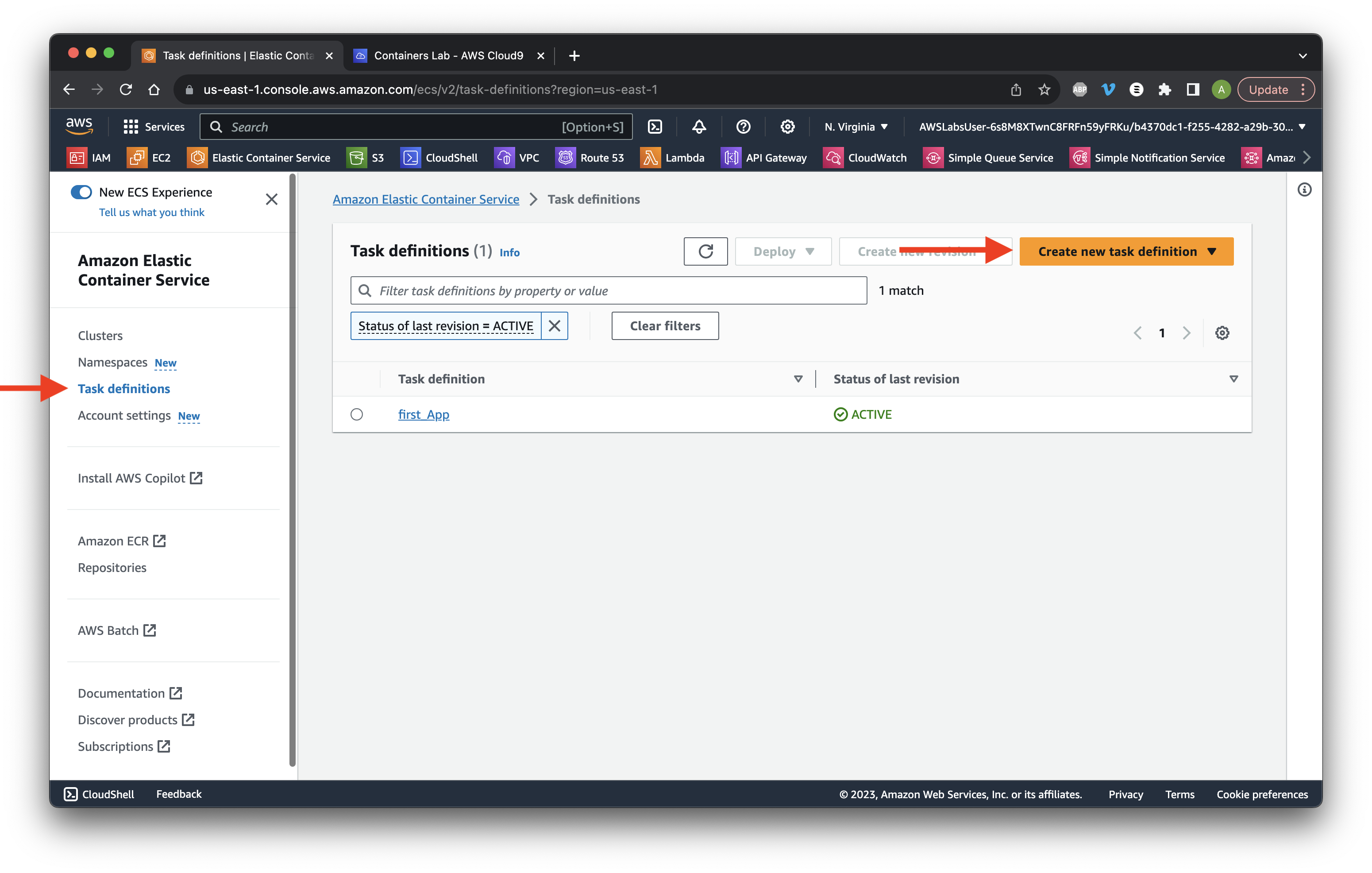The width and height of the screenshot is (1372, 873).
Task: Open Amazon ECR external link
Action: pyautogui.click(x=121, y=541)
